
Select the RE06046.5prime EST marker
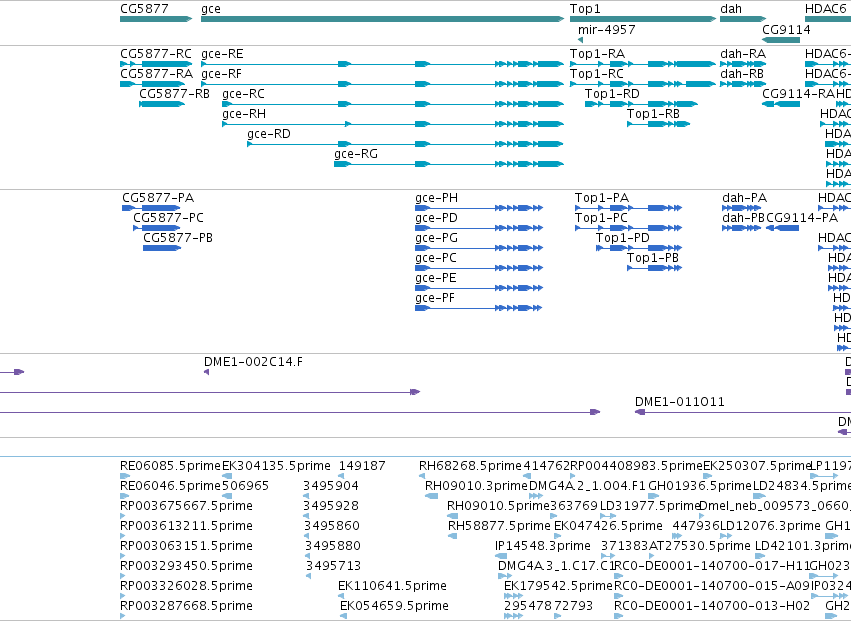pos(125,496)
